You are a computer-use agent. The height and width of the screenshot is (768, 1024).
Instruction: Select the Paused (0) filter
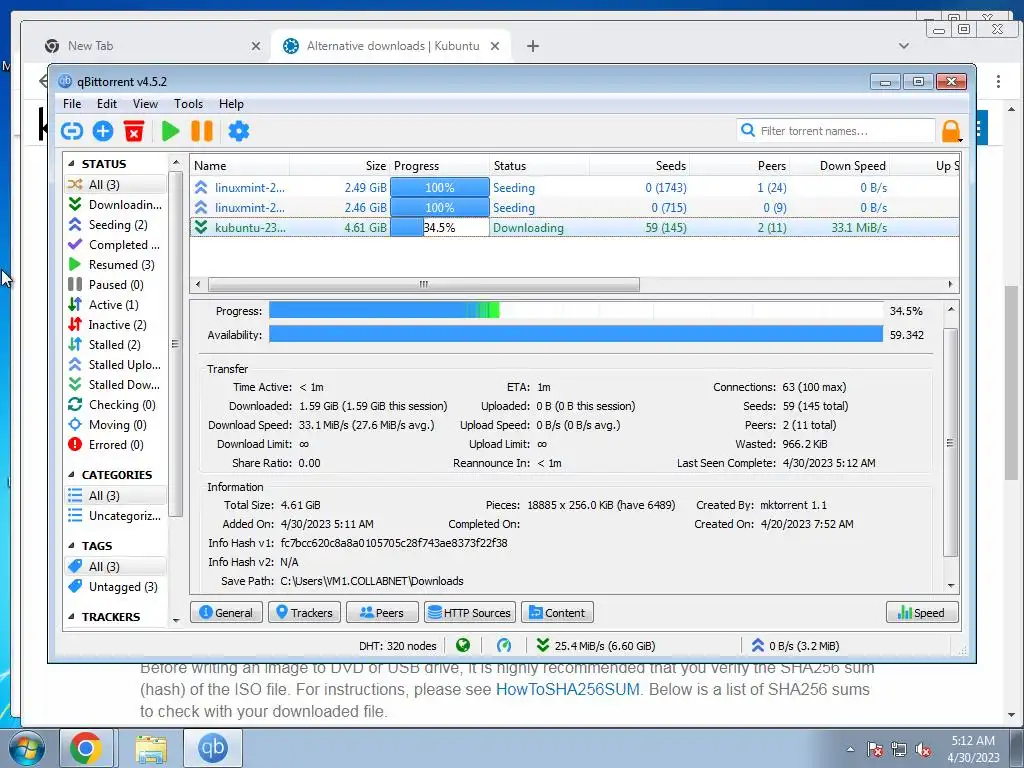click(116, 285)
